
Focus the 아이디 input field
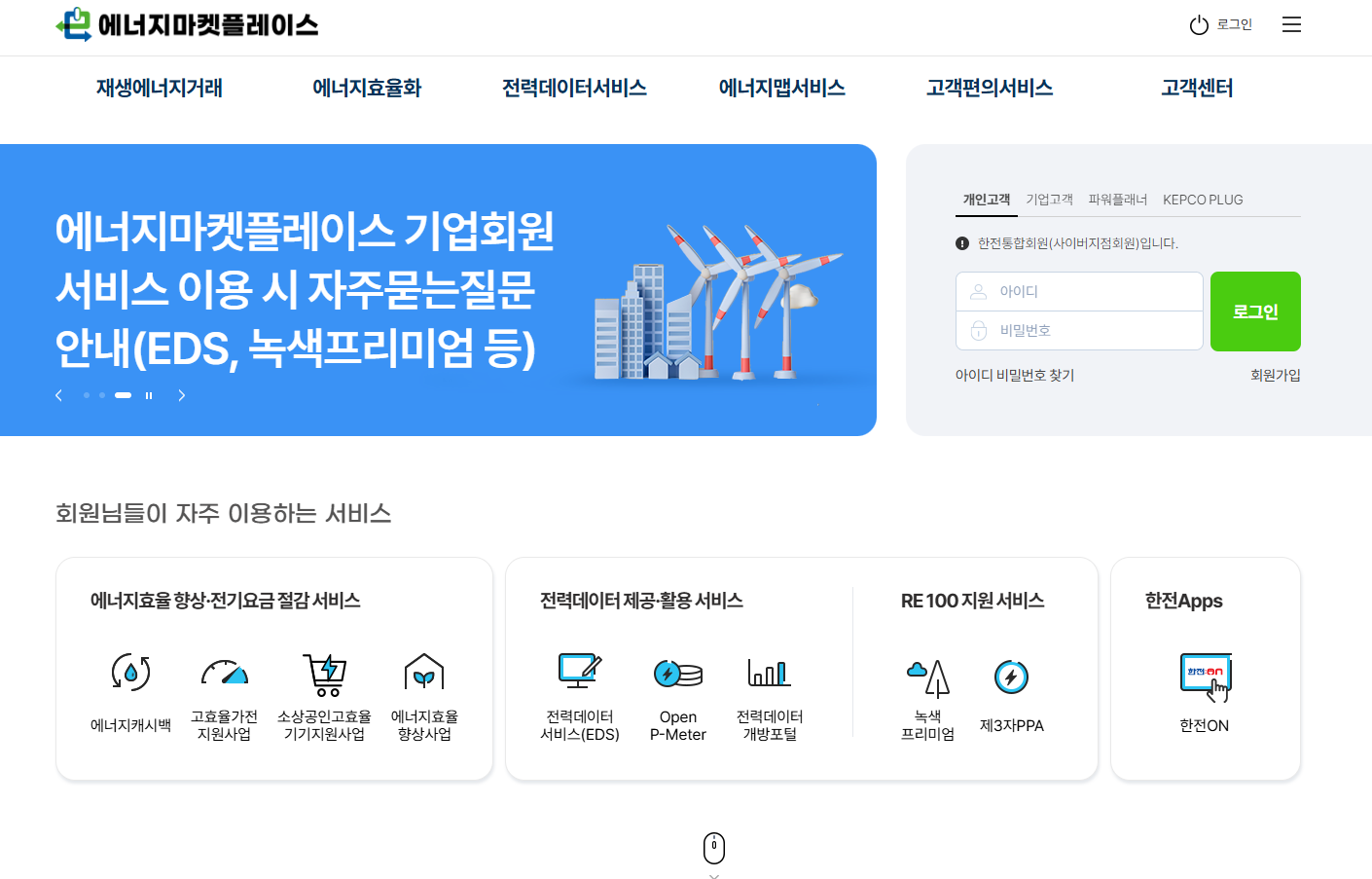(x=1080, y=291)
